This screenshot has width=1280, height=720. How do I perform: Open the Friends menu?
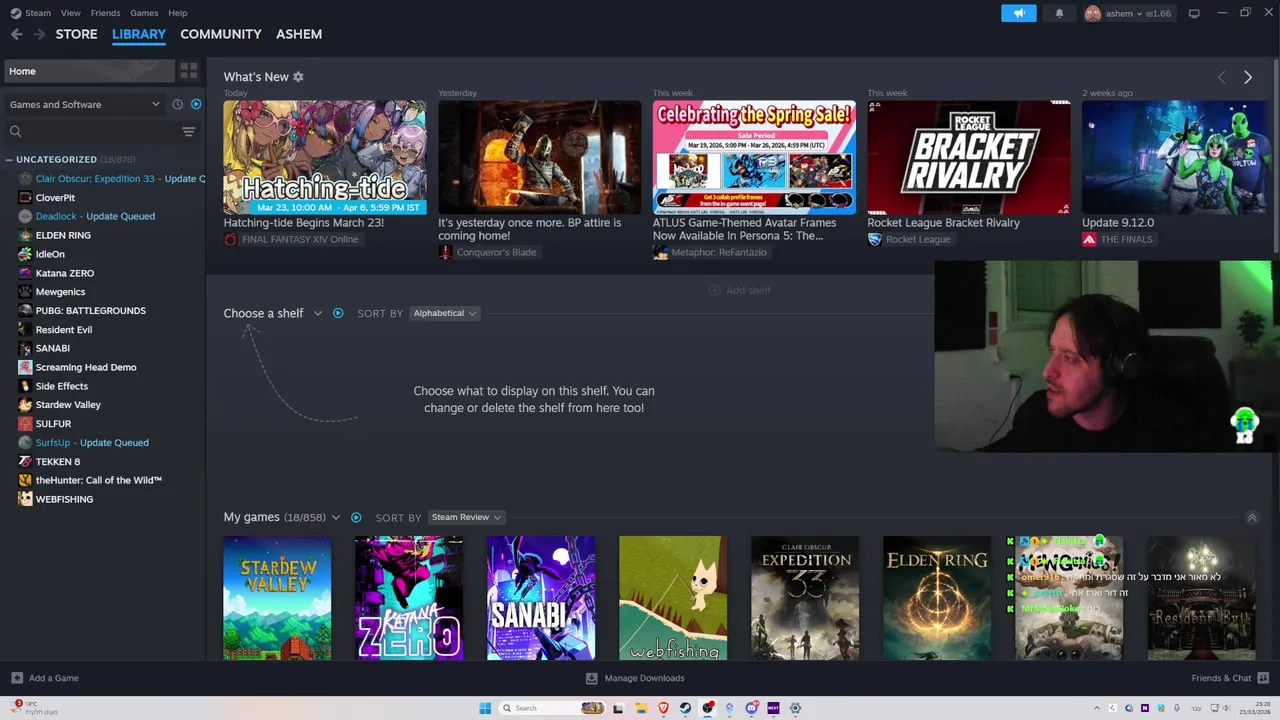[105, 13]
